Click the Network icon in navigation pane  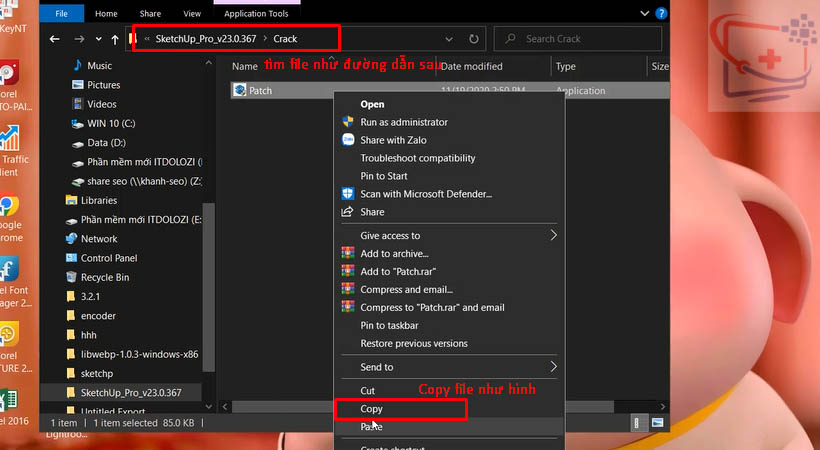[x=71, y=239]
